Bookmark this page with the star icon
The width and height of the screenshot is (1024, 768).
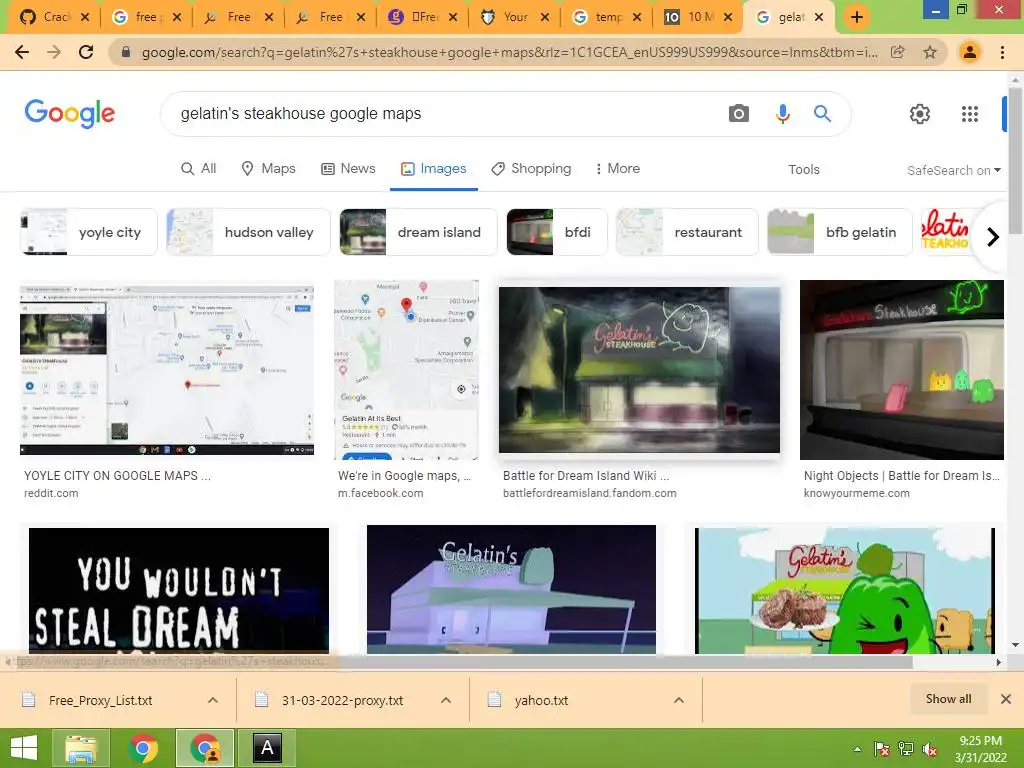(x=930, y=52)
